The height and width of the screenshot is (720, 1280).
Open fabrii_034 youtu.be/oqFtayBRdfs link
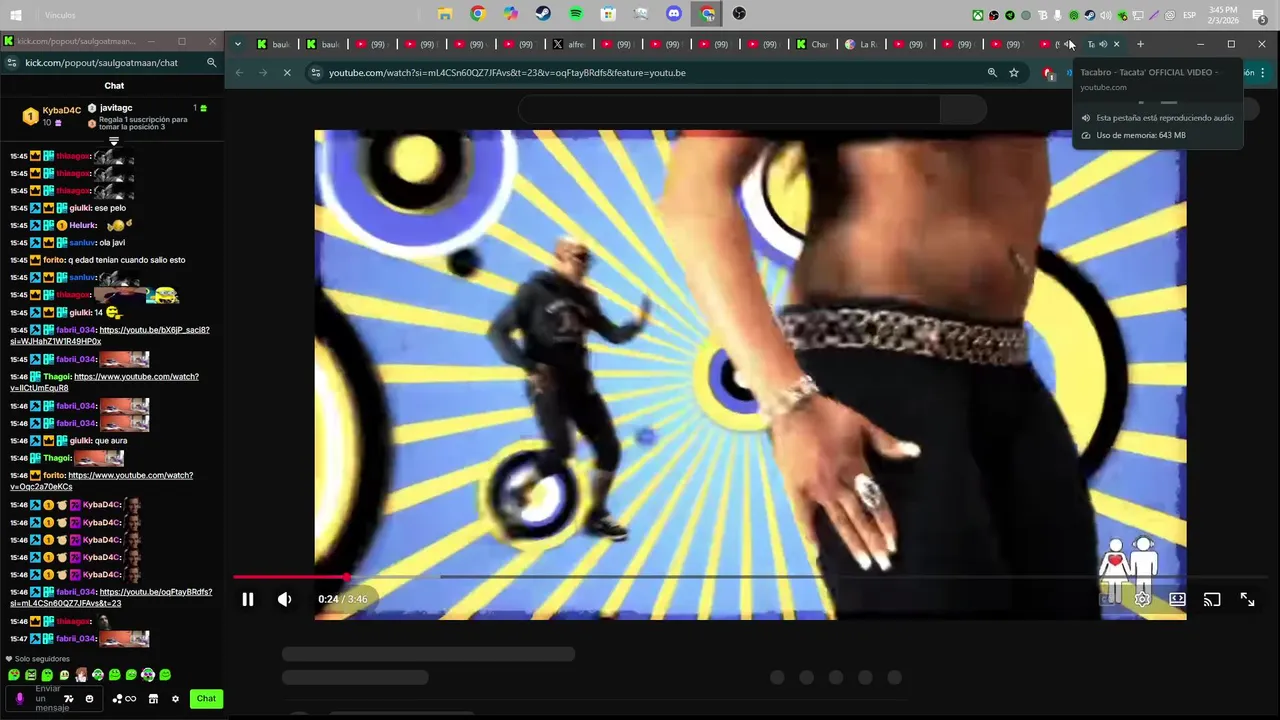click(111, 597)
